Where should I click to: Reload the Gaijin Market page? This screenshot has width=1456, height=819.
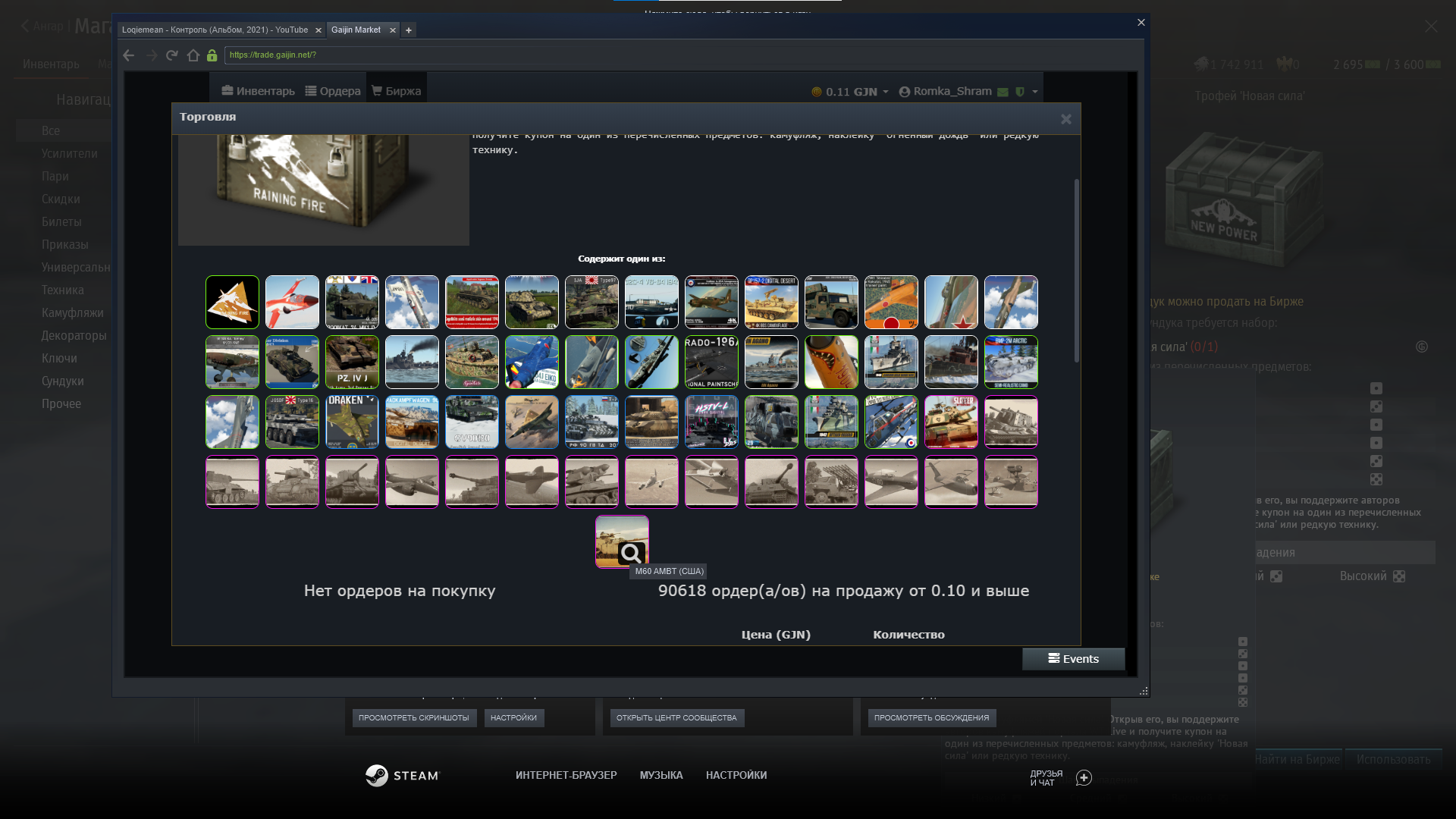click(x=172, y=55)
